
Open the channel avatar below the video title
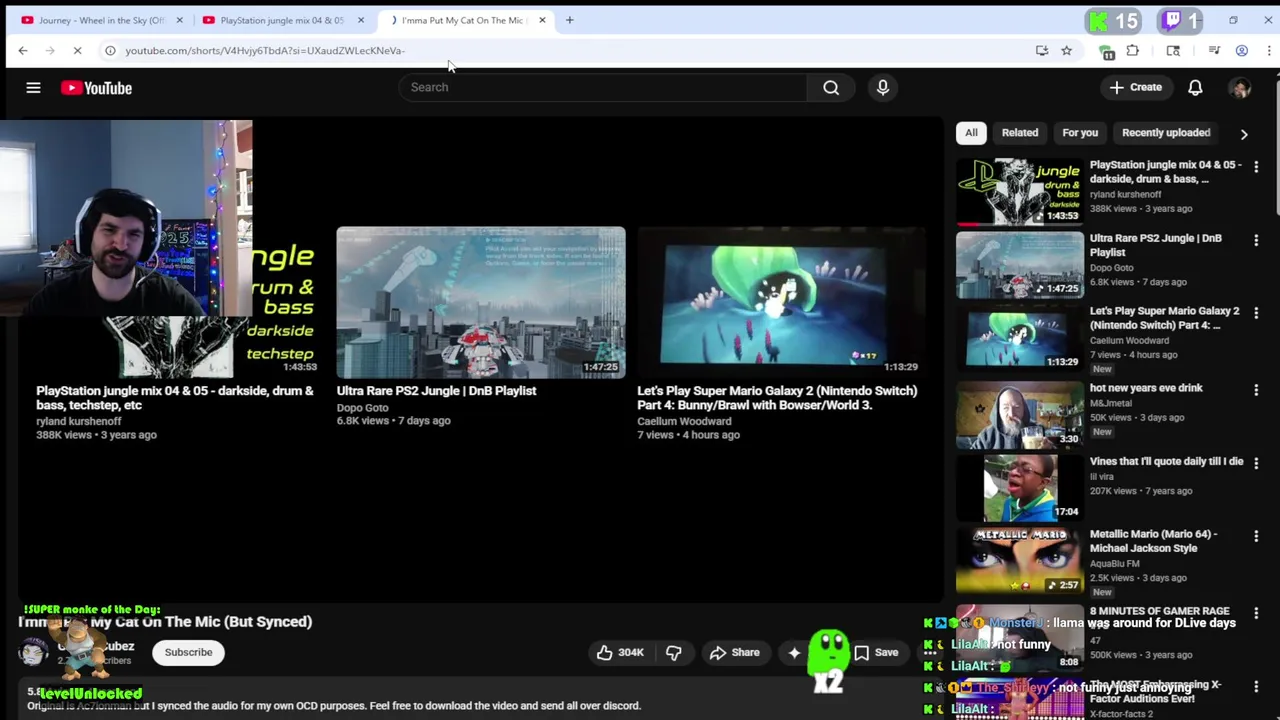[33, 652]
